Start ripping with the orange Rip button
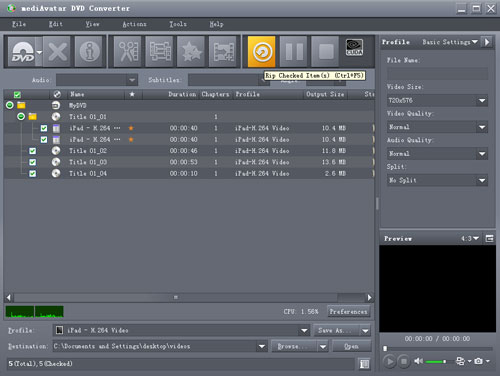Image resolution: width=500 pixels, height=376 pixels. [x=262, y=52]
